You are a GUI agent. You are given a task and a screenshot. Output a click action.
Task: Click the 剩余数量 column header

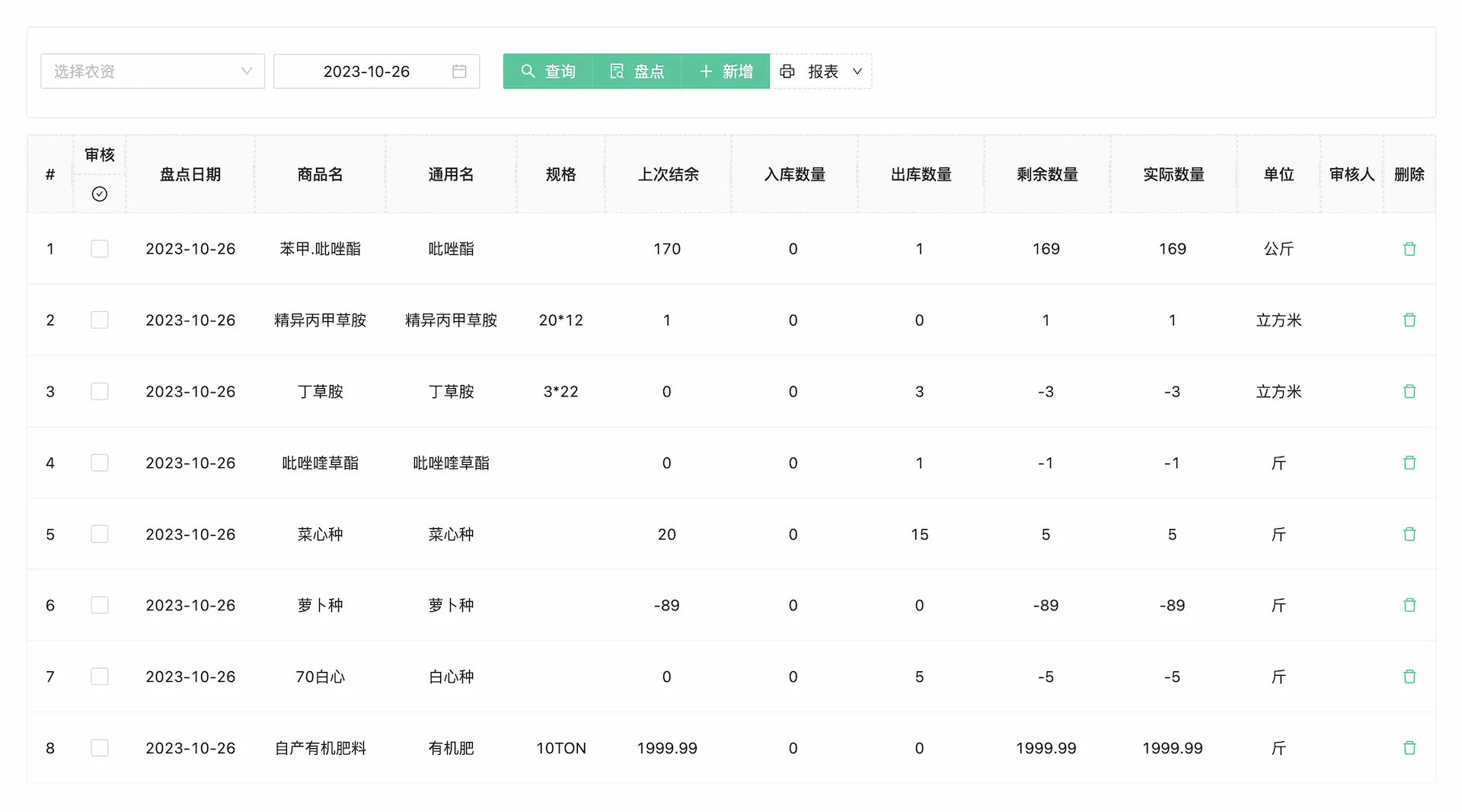pyautogui.click(x=1047, y=174)
